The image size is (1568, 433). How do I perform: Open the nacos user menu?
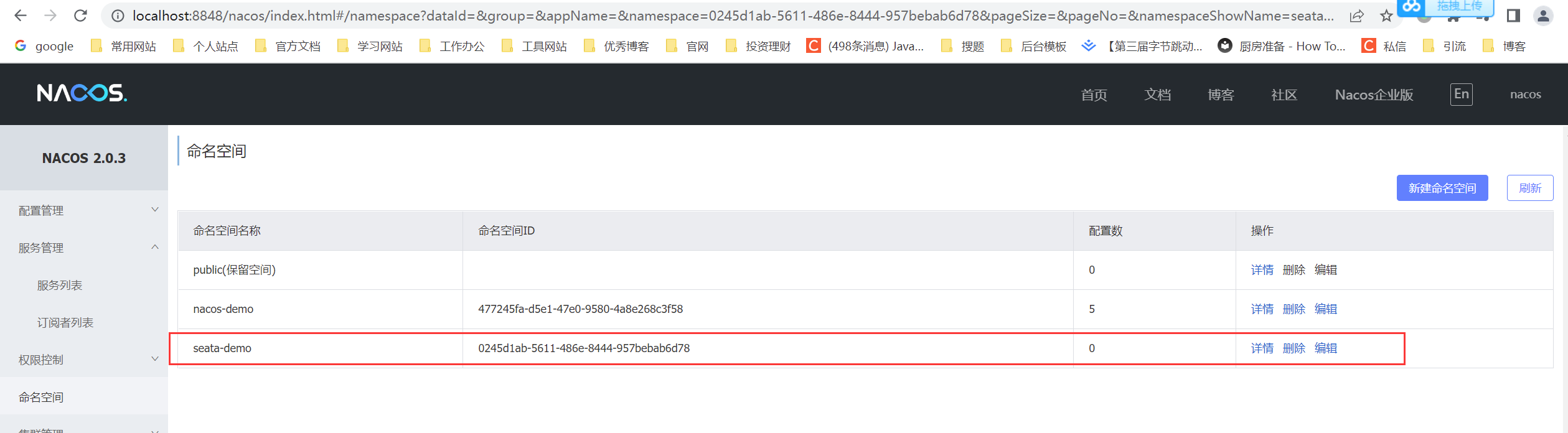[1525, 95]
